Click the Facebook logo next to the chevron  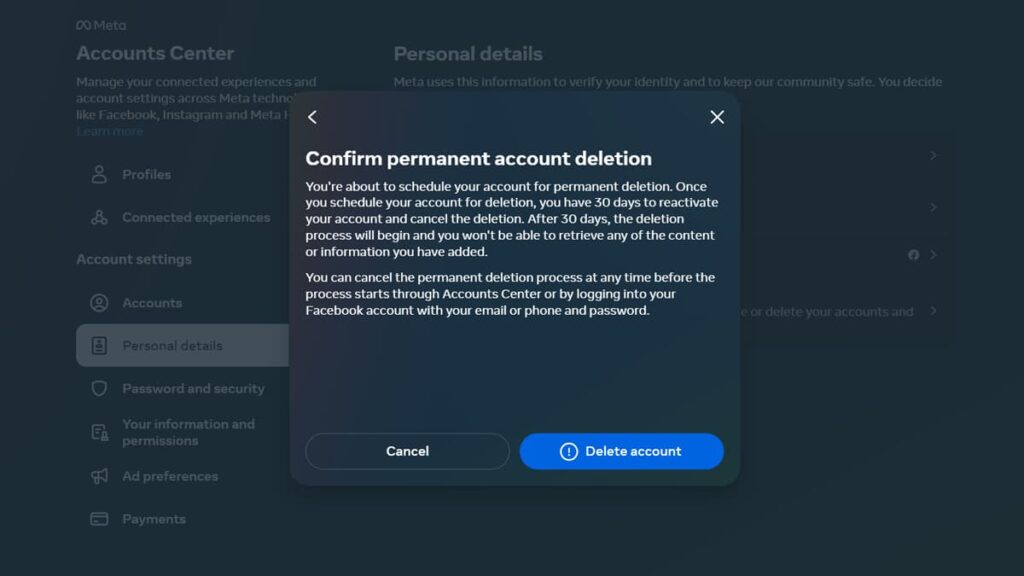point(912,255)
